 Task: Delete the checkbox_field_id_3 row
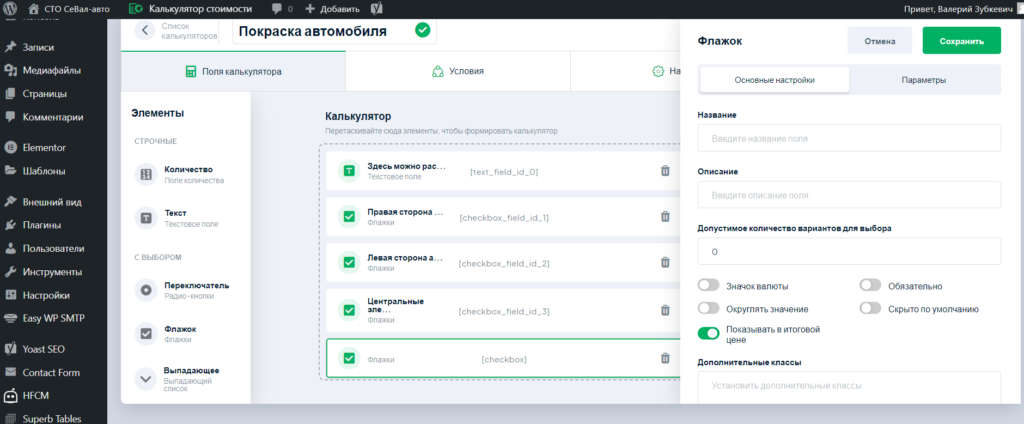(x=665, y=310)
